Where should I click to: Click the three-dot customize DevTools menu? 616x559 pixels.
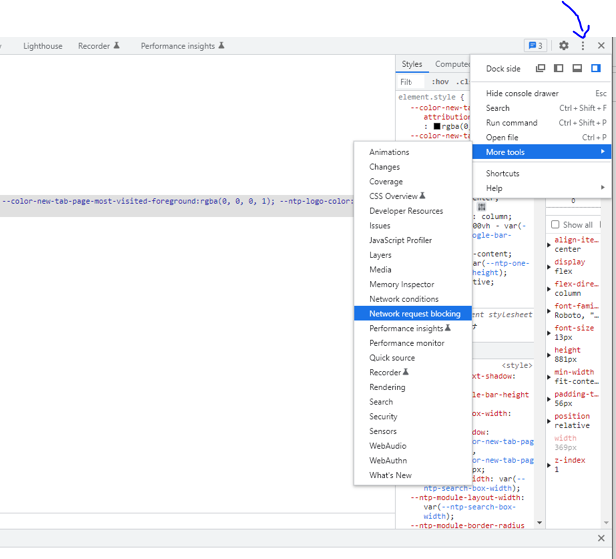pos(583,46)
